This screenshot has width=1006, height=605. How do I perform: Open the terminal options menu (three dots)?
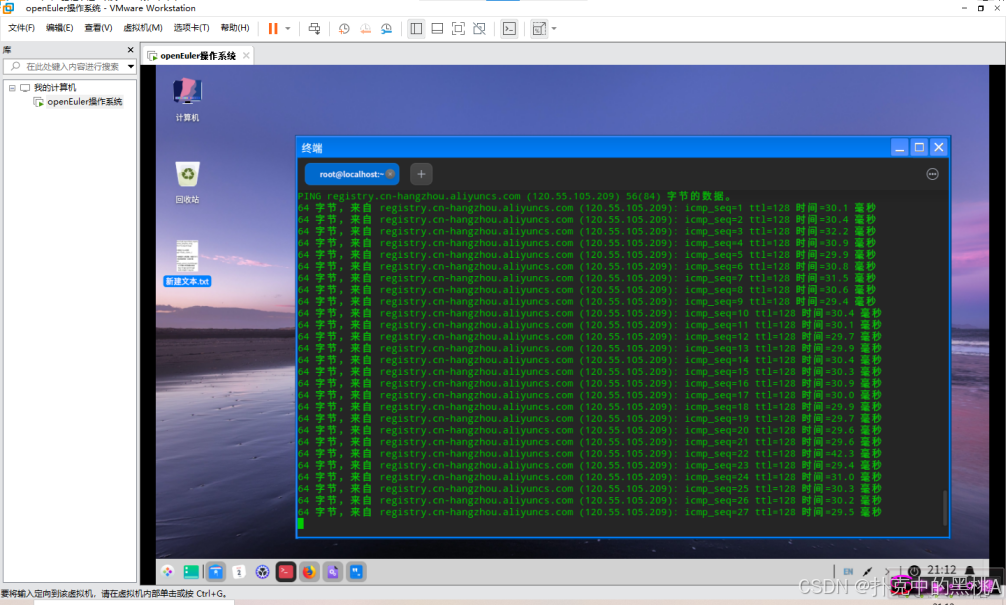pyautogui.click(x=932, y=174)
